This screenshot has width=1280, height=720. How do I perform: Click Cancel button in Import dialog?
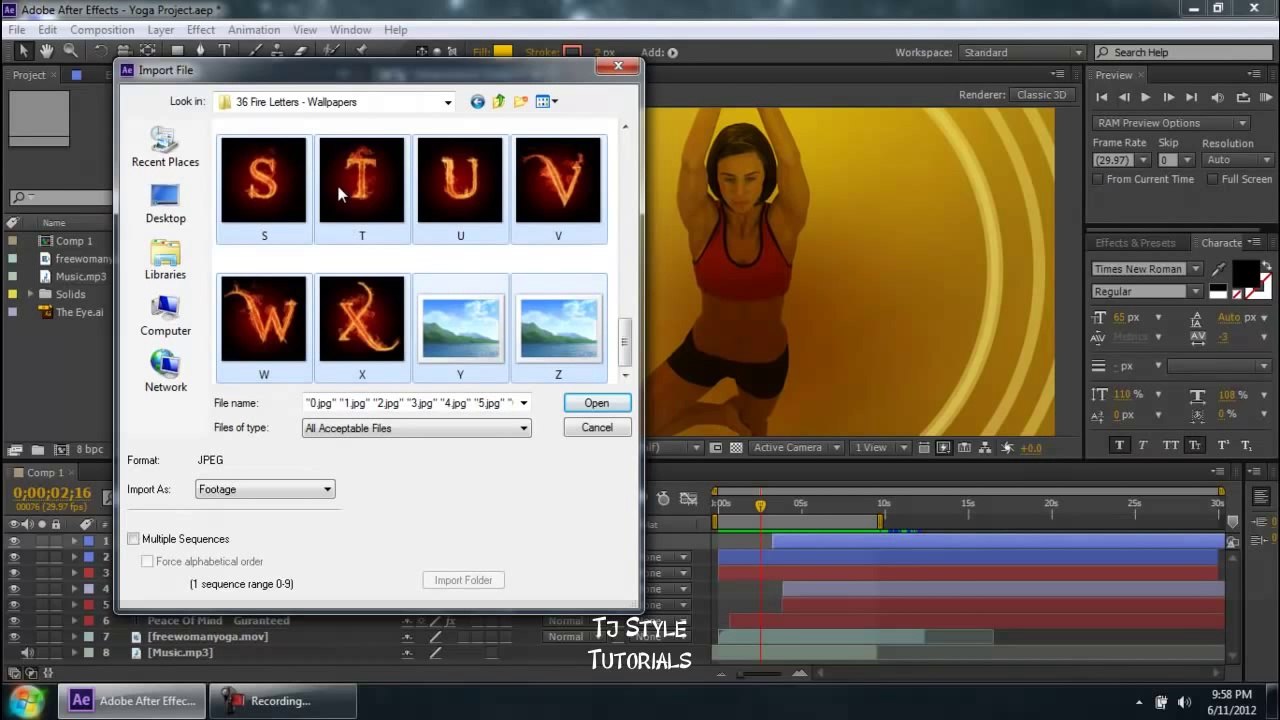[597, 428]
